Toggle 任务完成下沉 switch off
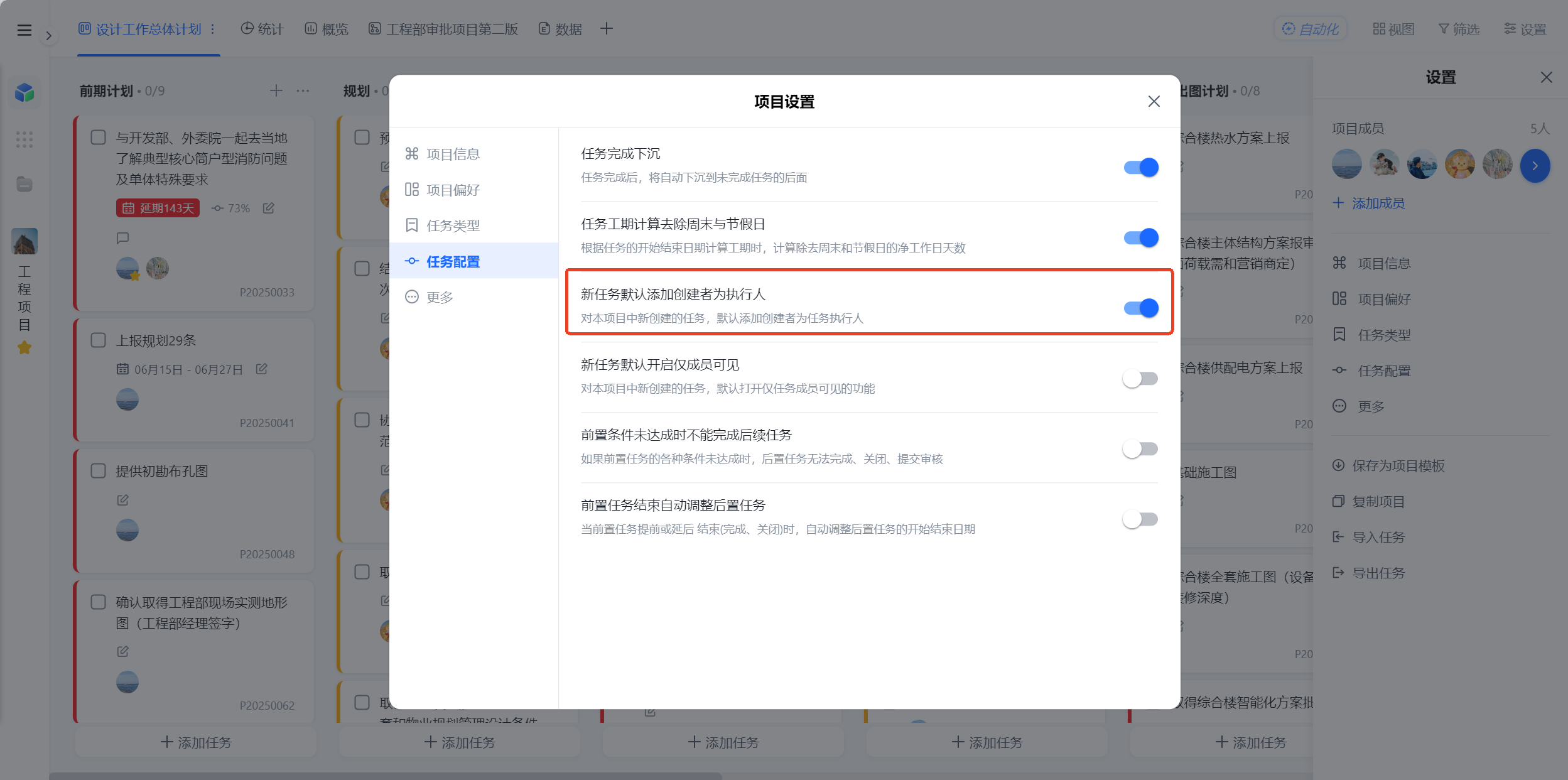Viewport: 1568px width, 780px height. [x=1140, y=167]
